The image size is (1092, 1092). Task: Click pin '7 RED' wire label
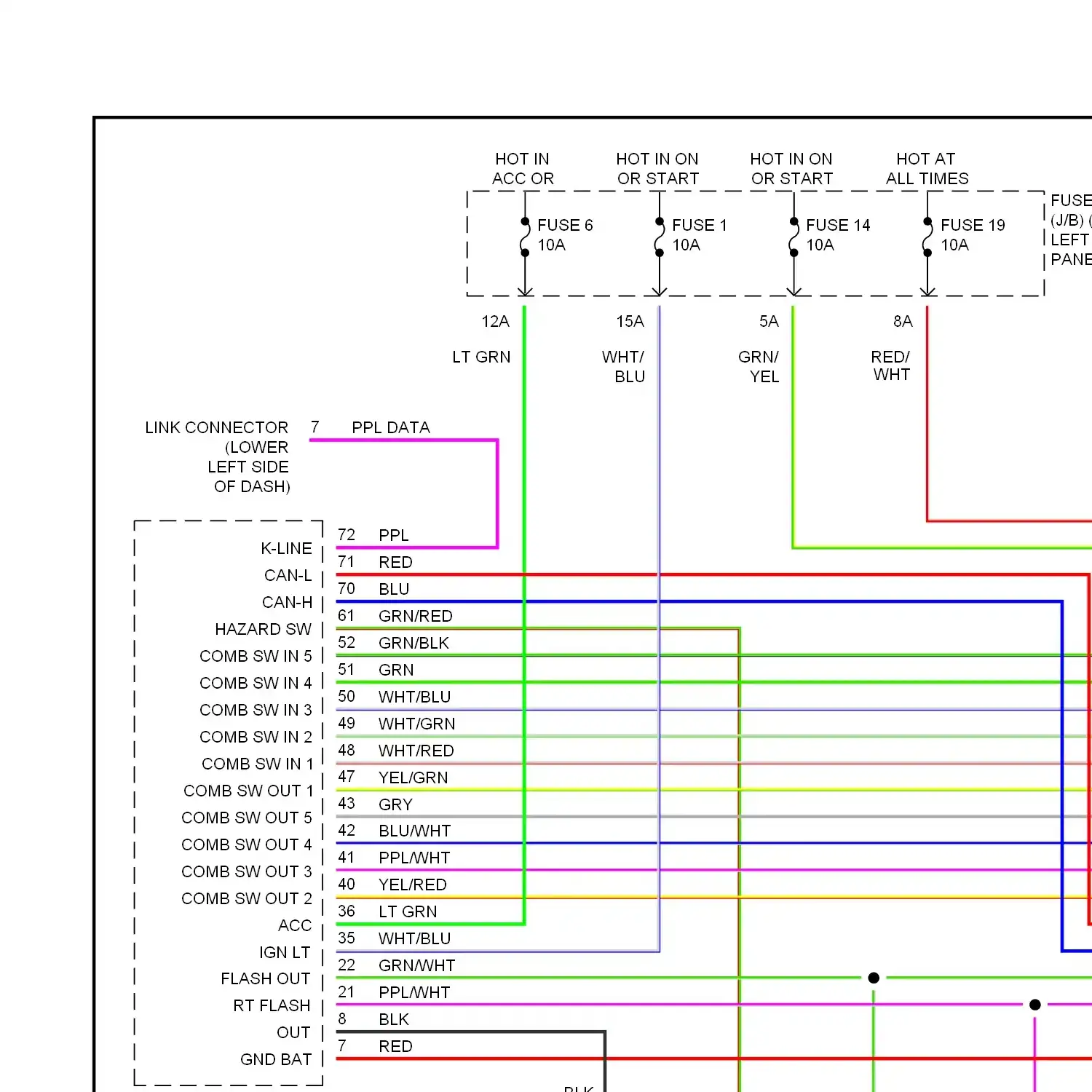[375, 1046]
